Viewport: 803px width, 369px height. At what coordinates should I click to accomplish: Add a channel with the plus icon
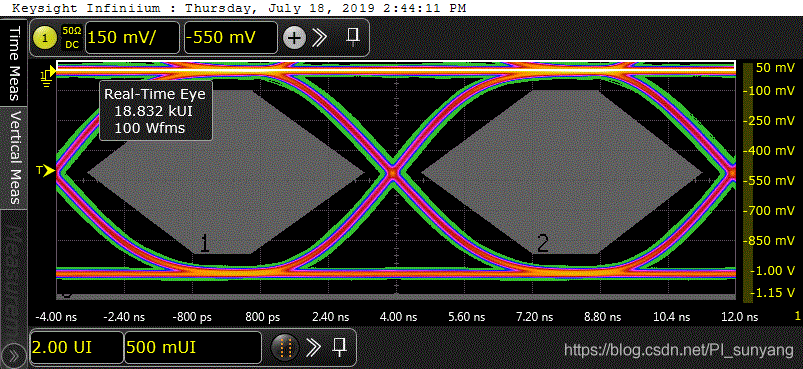pos(294,37)
